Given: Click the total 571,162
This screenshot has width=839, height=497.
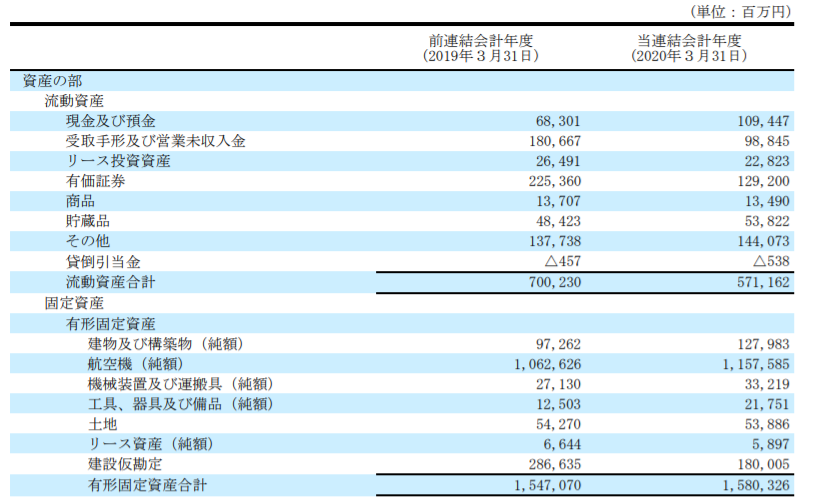Looking at the screenshot, I should 763,282.
